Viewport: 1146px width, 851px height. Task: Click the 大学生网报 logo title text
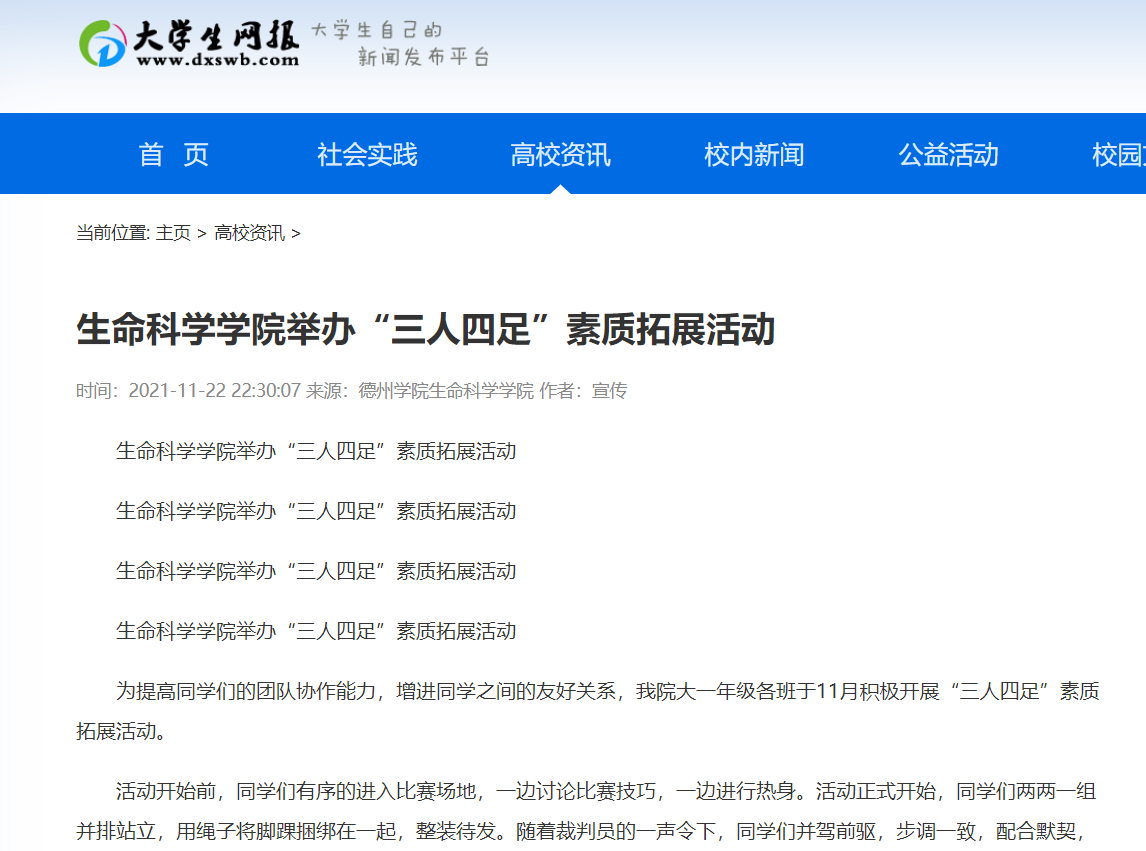pyautogui.click(x=216, y=36)
